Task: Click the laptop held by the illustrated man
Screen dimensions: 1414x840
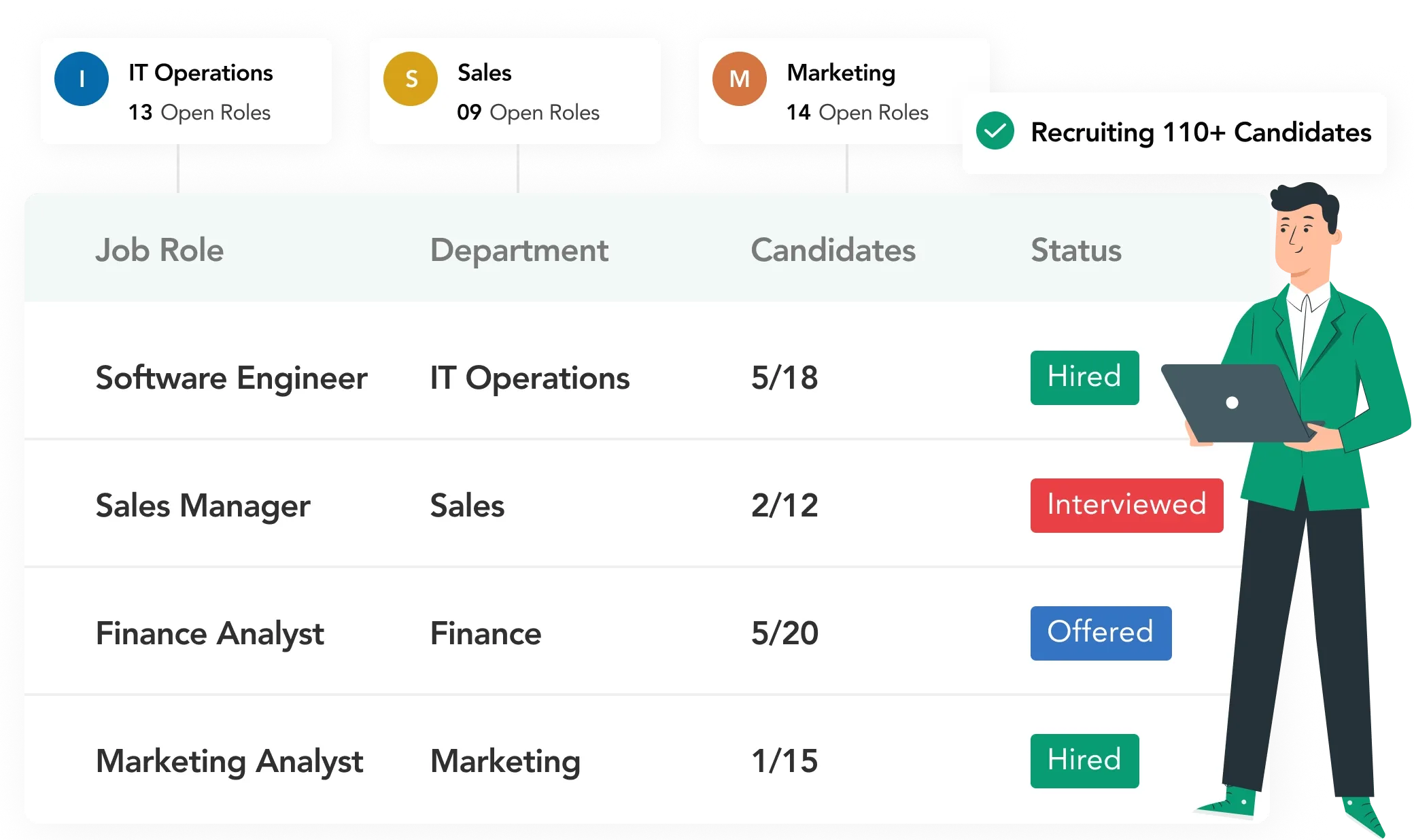Action: 1234,404
